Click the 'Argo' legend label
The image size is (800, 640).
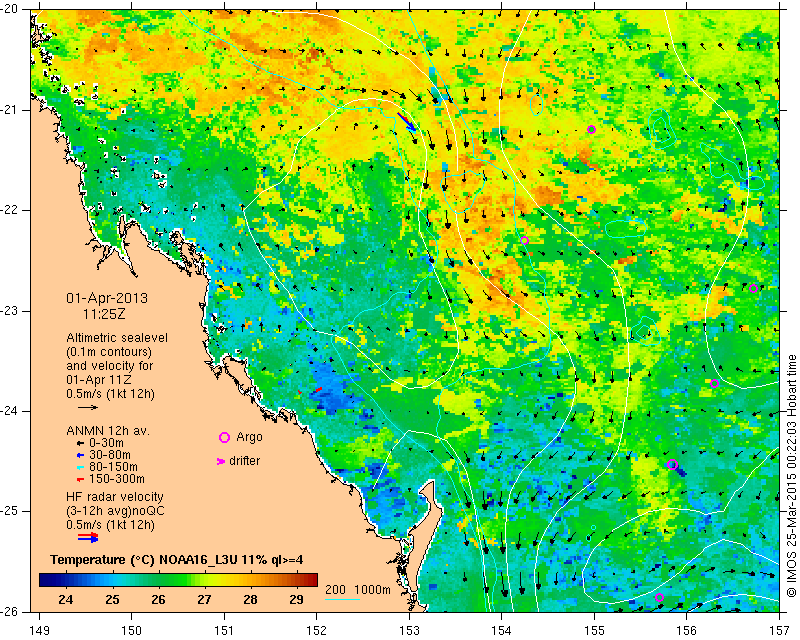(249, 437)
